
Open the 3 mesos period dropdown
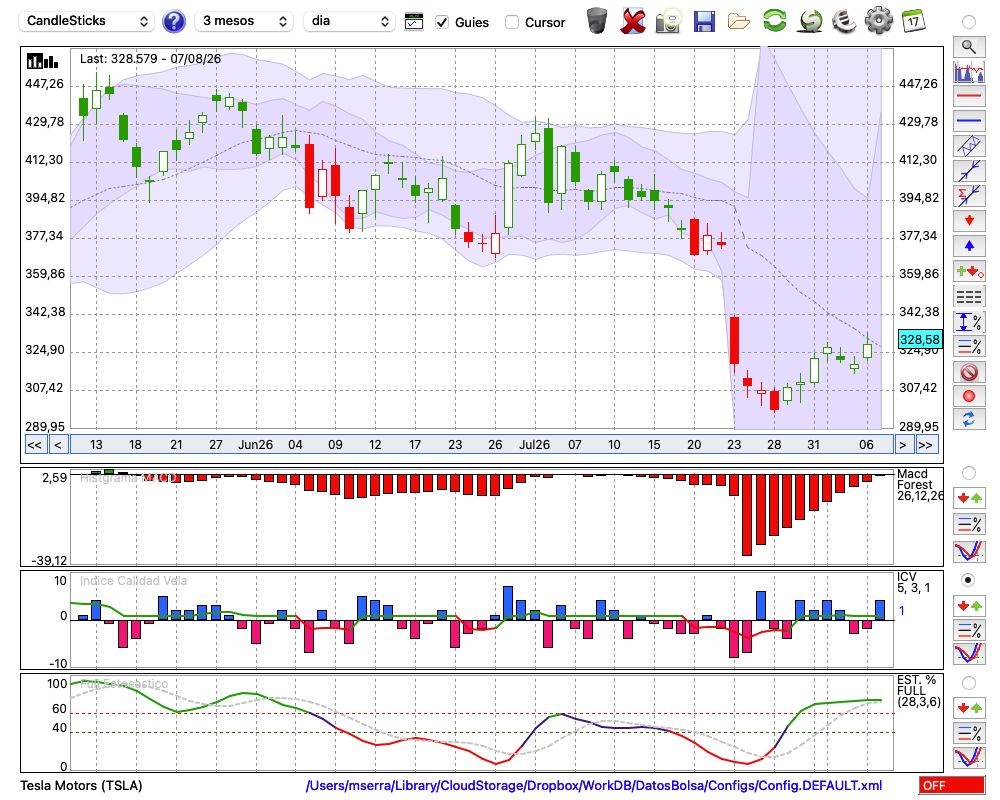click(x=244, y=21)
